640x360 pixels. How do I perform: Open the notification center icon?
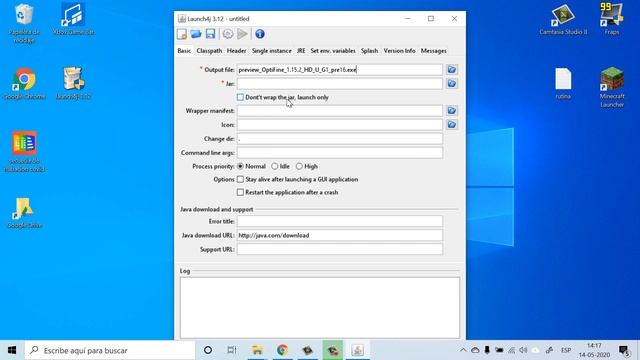coord(624,350)
